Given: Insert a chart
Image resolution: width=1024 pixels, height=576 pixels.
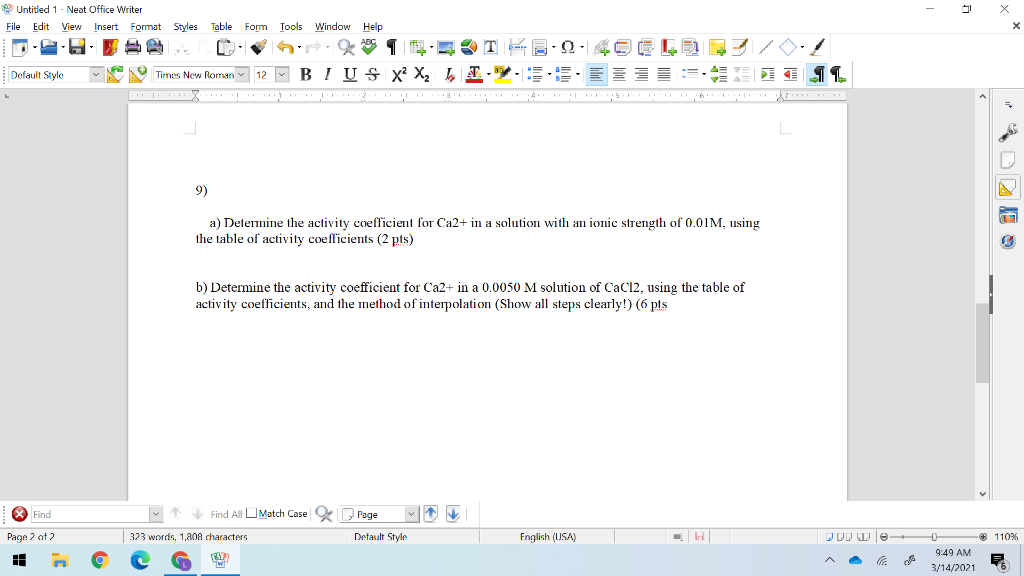Looking at the screenshot, I should tap(469, 47).
